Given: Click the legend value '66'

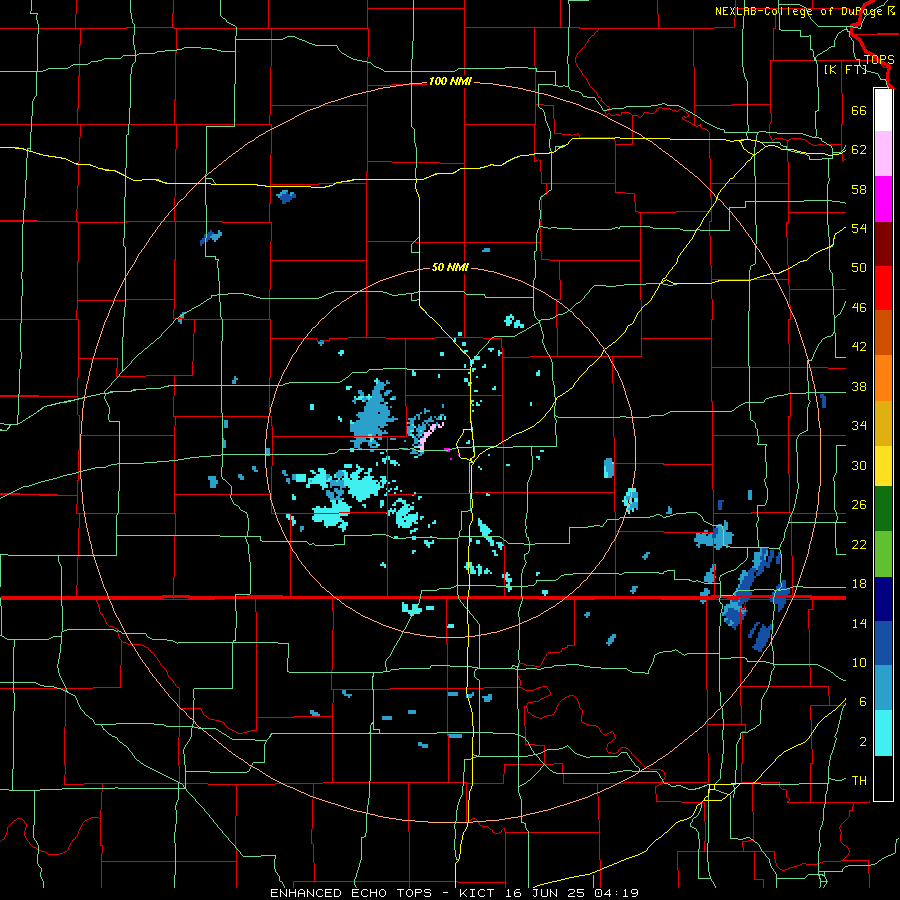Looking at the screenshot, I should [x=859, y=110].
